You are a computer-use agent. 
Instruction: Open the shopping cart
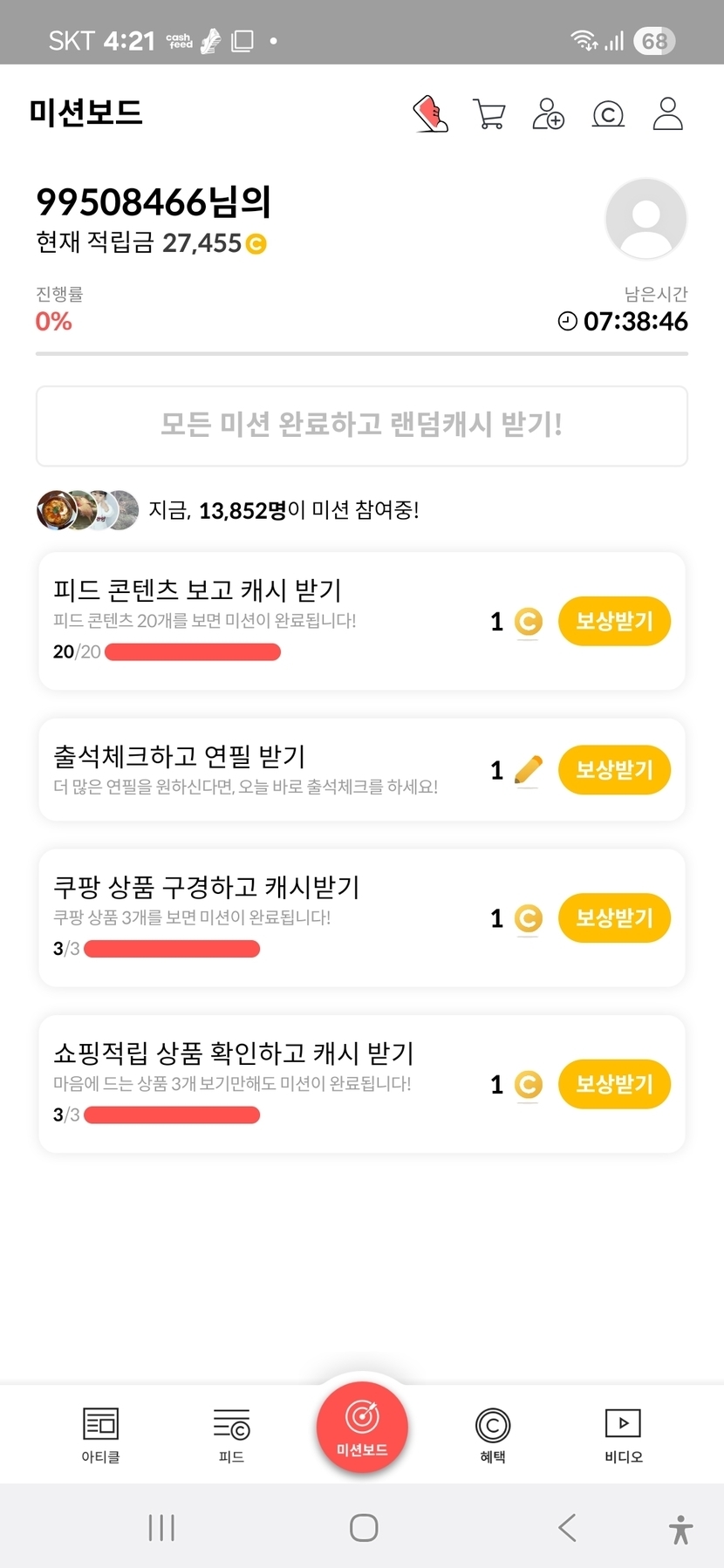[x=489, y=114]
